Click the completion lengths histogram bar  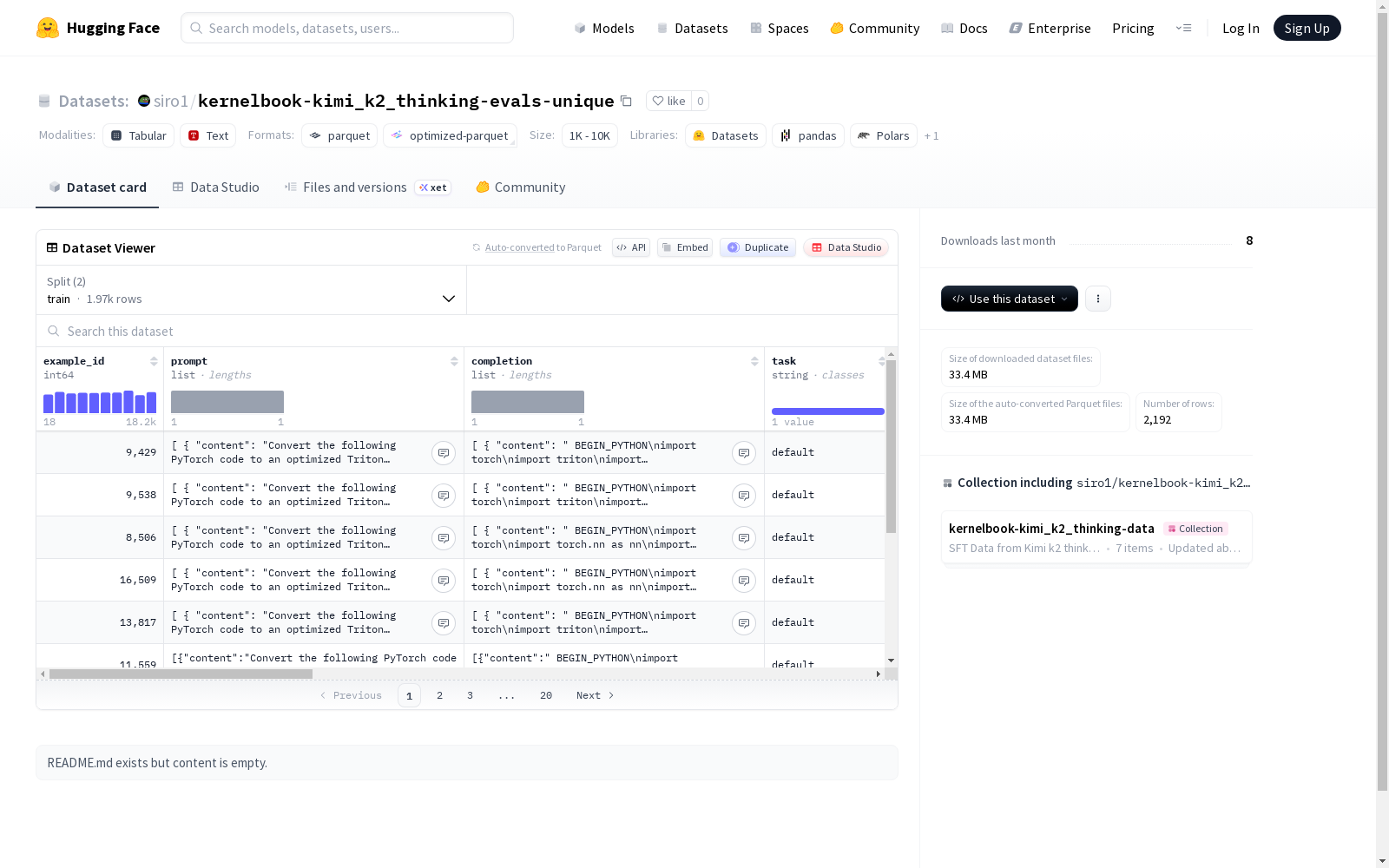coord(528,402)
